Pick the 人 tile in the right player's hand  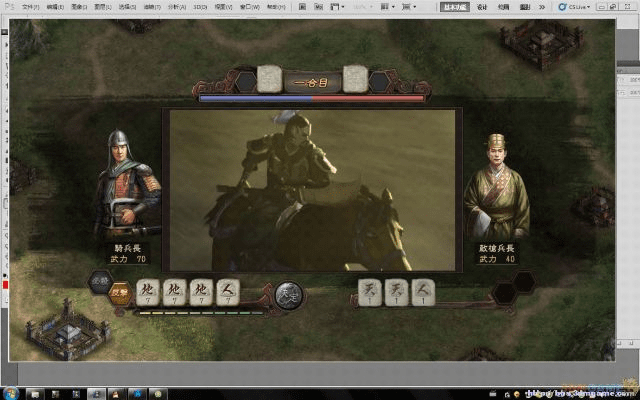pos(424,291)
